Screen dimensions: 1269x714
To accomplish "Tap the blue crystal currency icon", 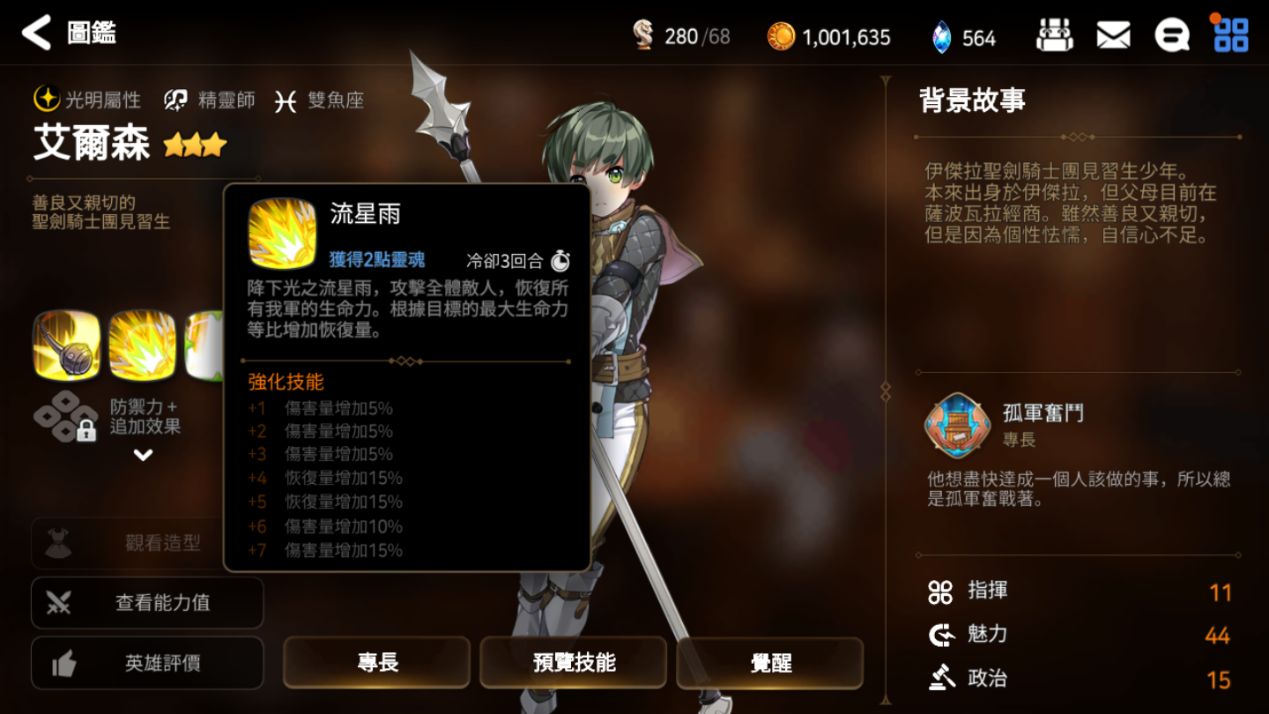I will coord(941,37).
